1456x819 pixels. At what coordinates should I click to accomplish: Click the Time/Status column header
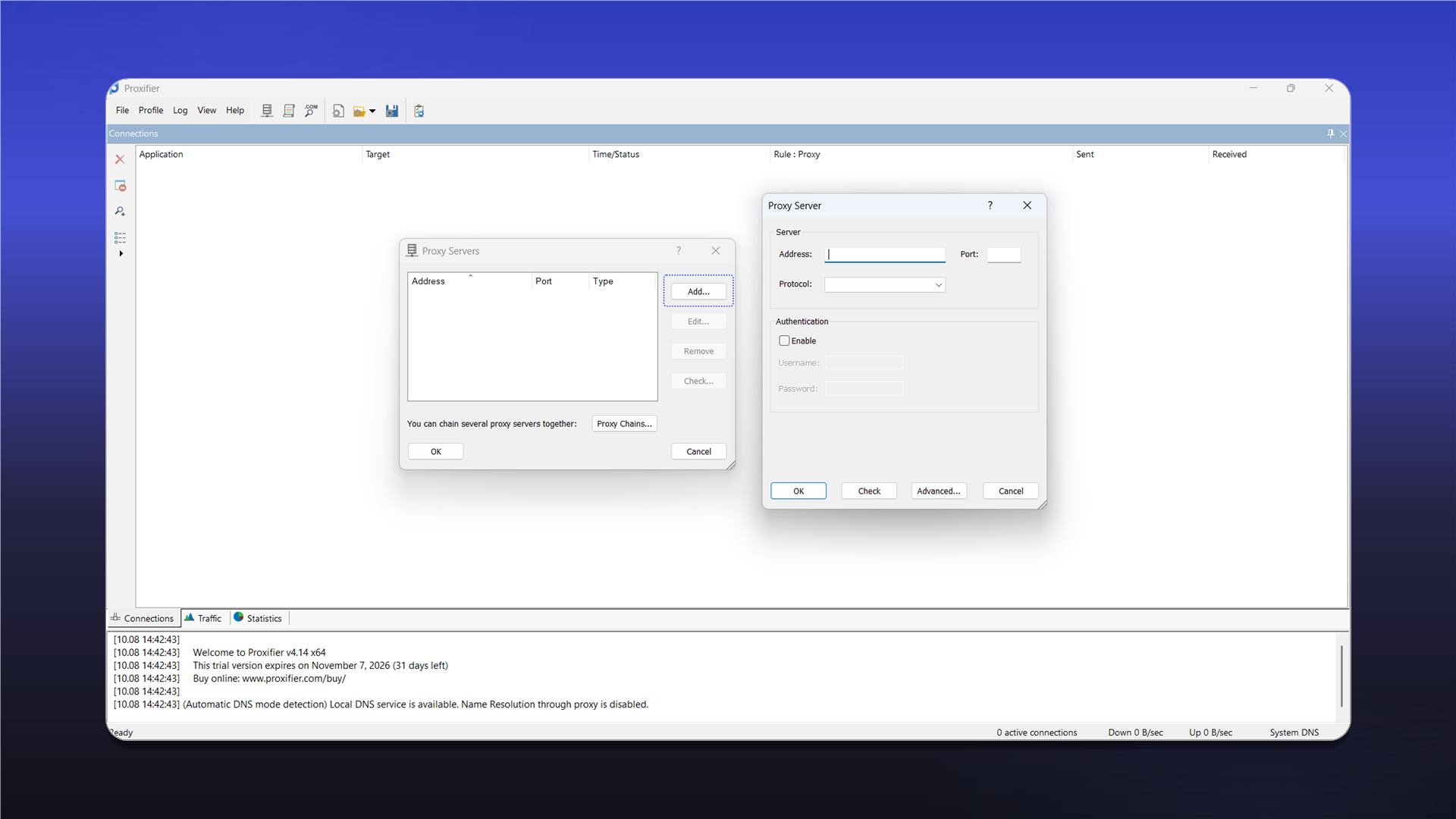pos(679,154)
